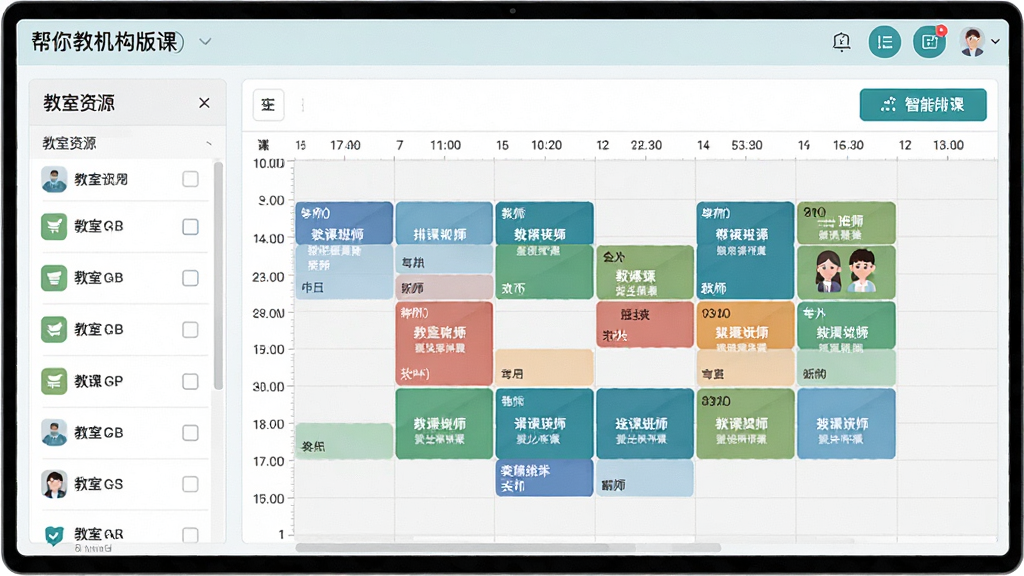Tick the checkbox beside the topmost green cart icon

tap(191, 227)
